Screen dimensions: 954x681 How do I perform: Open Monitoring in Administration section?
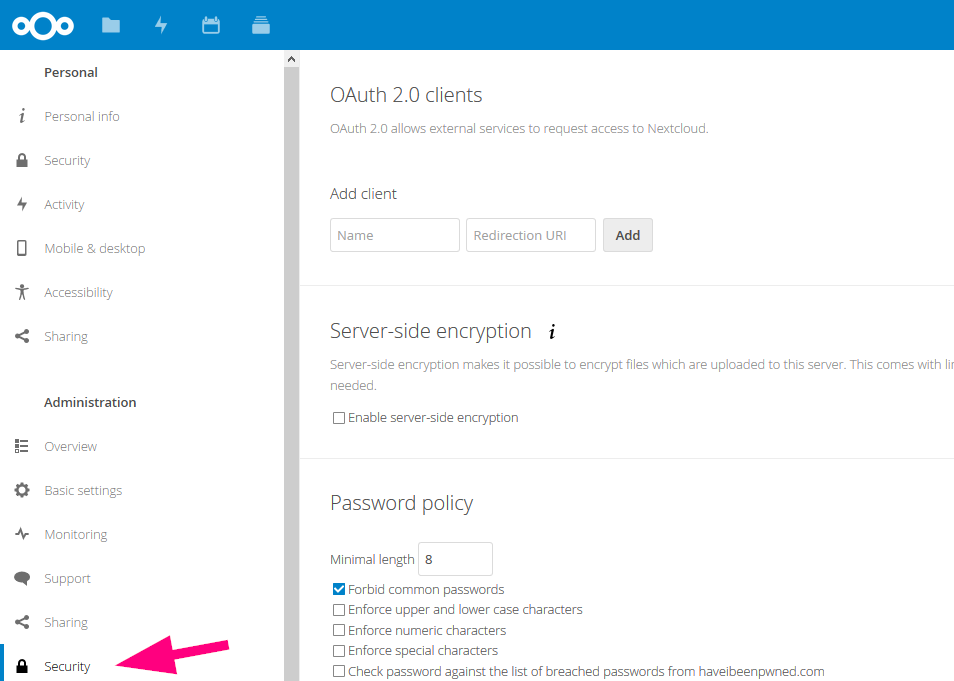click(x=75, y=533)
